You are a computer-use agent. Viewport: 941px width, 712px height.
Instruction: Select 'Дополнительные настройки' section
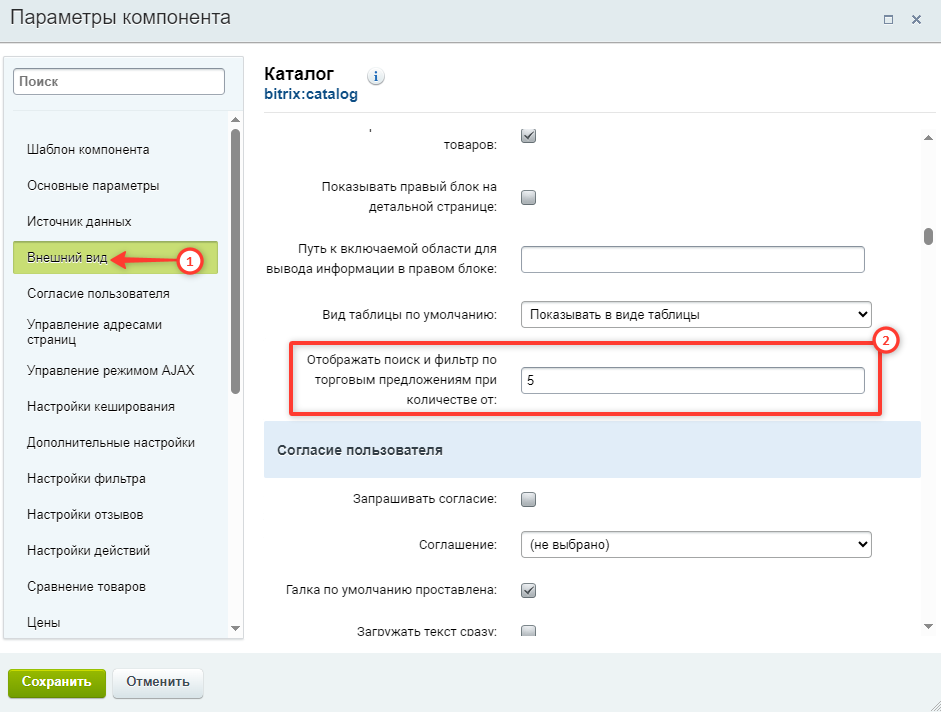(111, 442)
